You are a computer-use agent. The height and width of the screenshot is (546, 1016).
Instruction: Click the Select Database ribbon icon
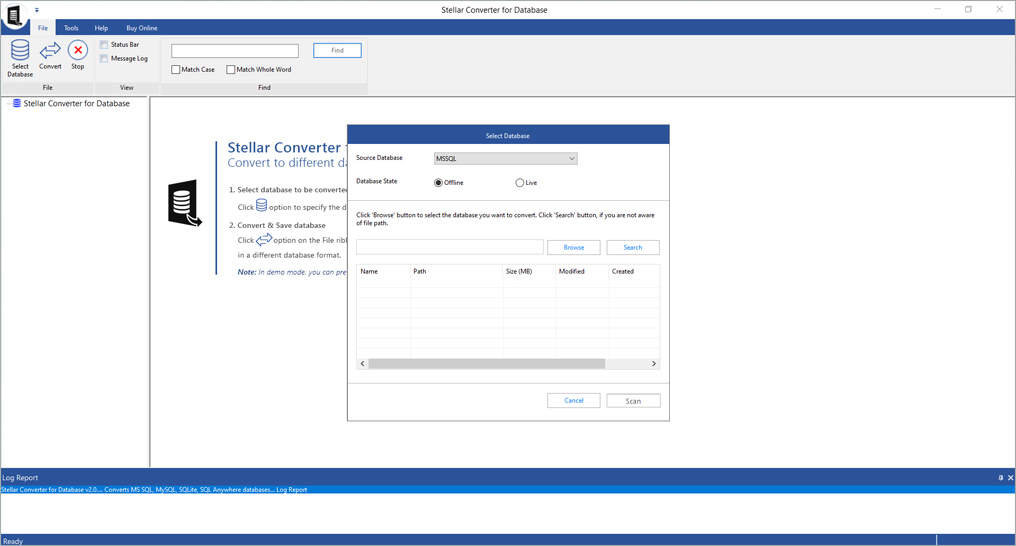tap(20, 51)
